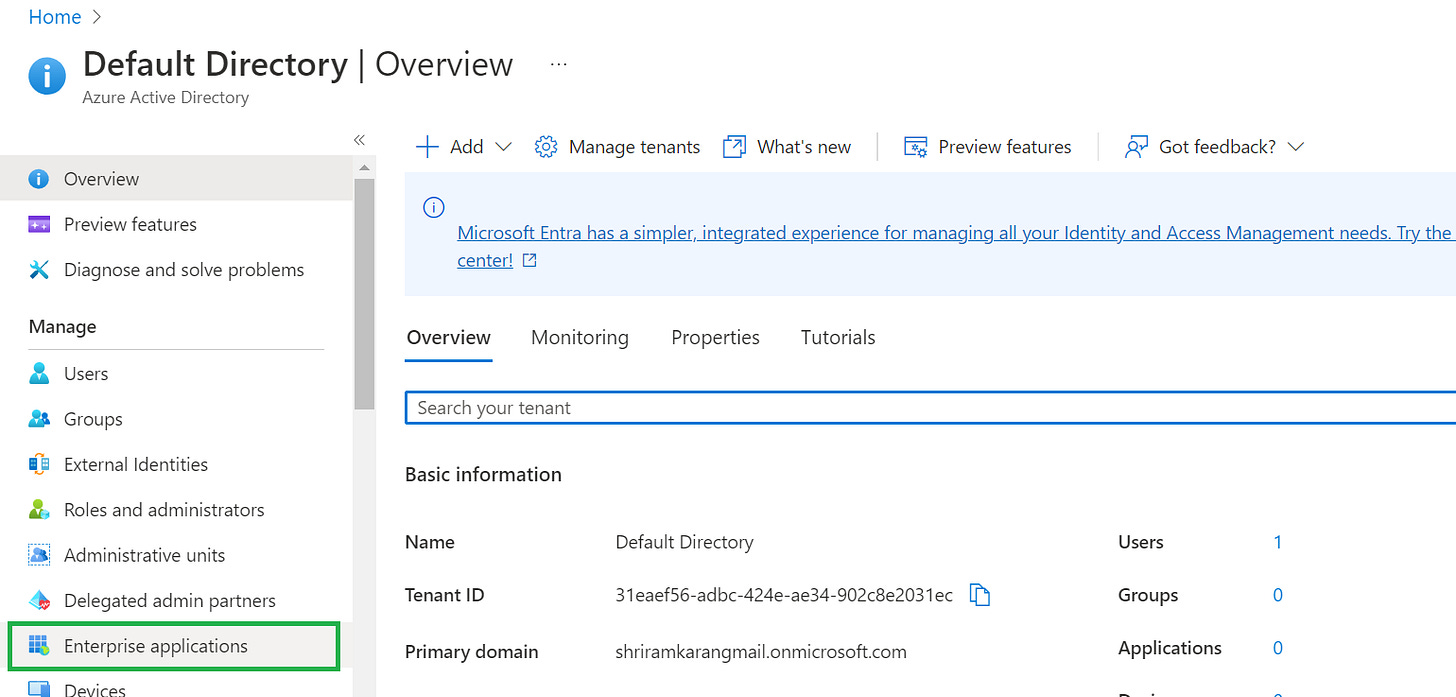Click What's new button
This screenshot has height=697, width=1456.
click(787, 147)
